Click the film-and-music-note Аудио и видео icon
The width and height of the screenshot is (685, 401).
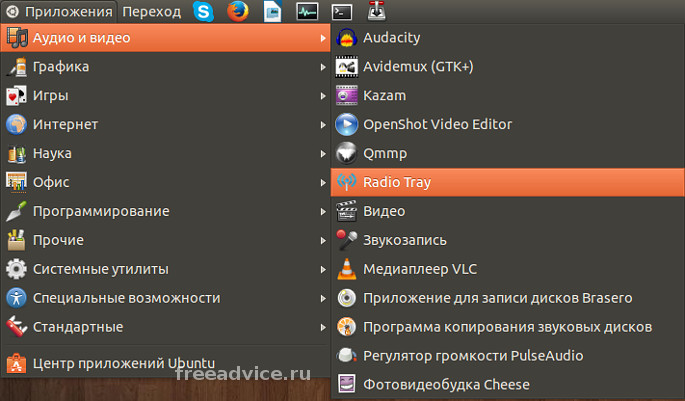click(x=17, y=38)
